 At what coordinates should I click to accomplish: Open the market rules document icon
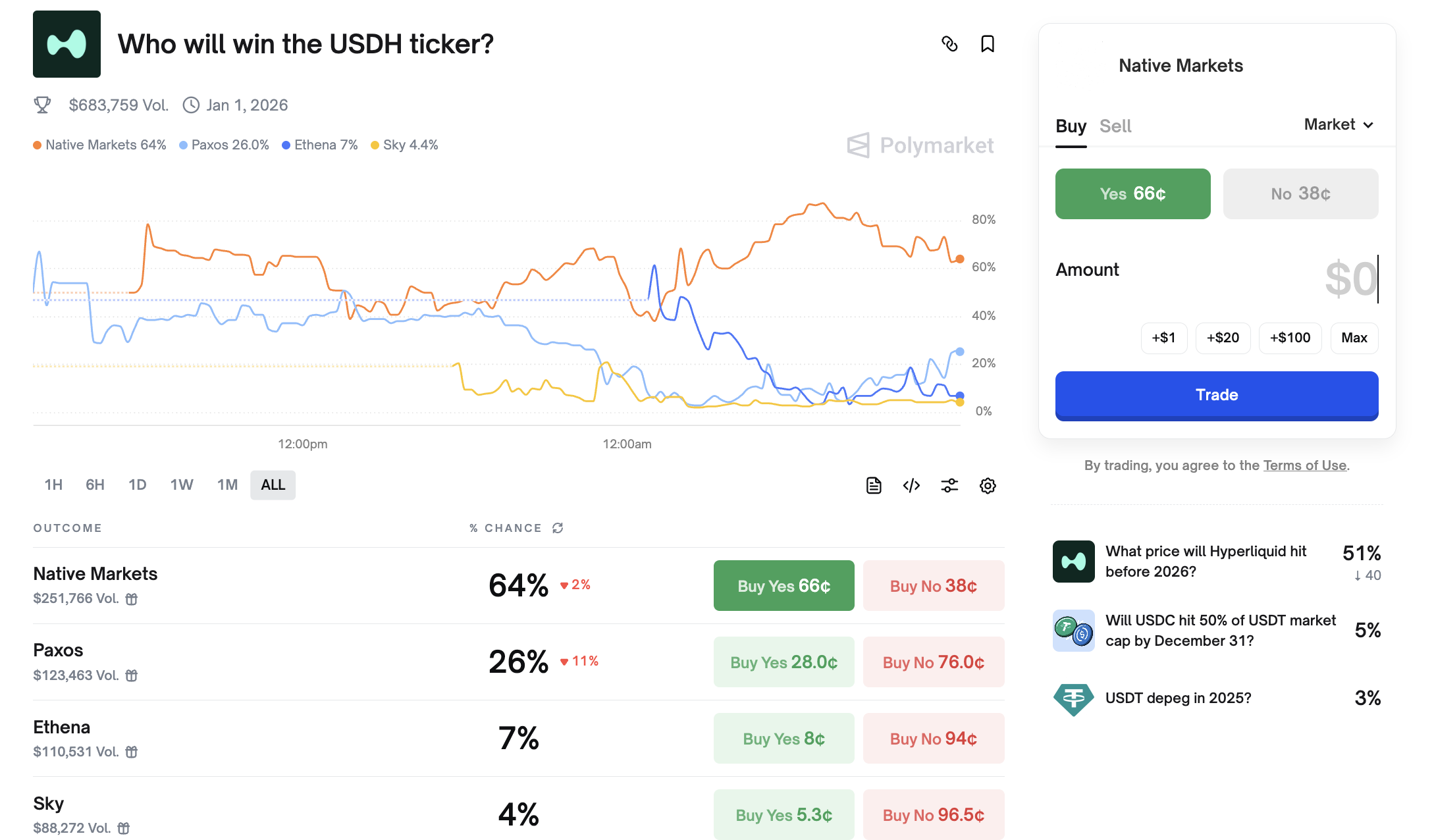coord(874,486)
